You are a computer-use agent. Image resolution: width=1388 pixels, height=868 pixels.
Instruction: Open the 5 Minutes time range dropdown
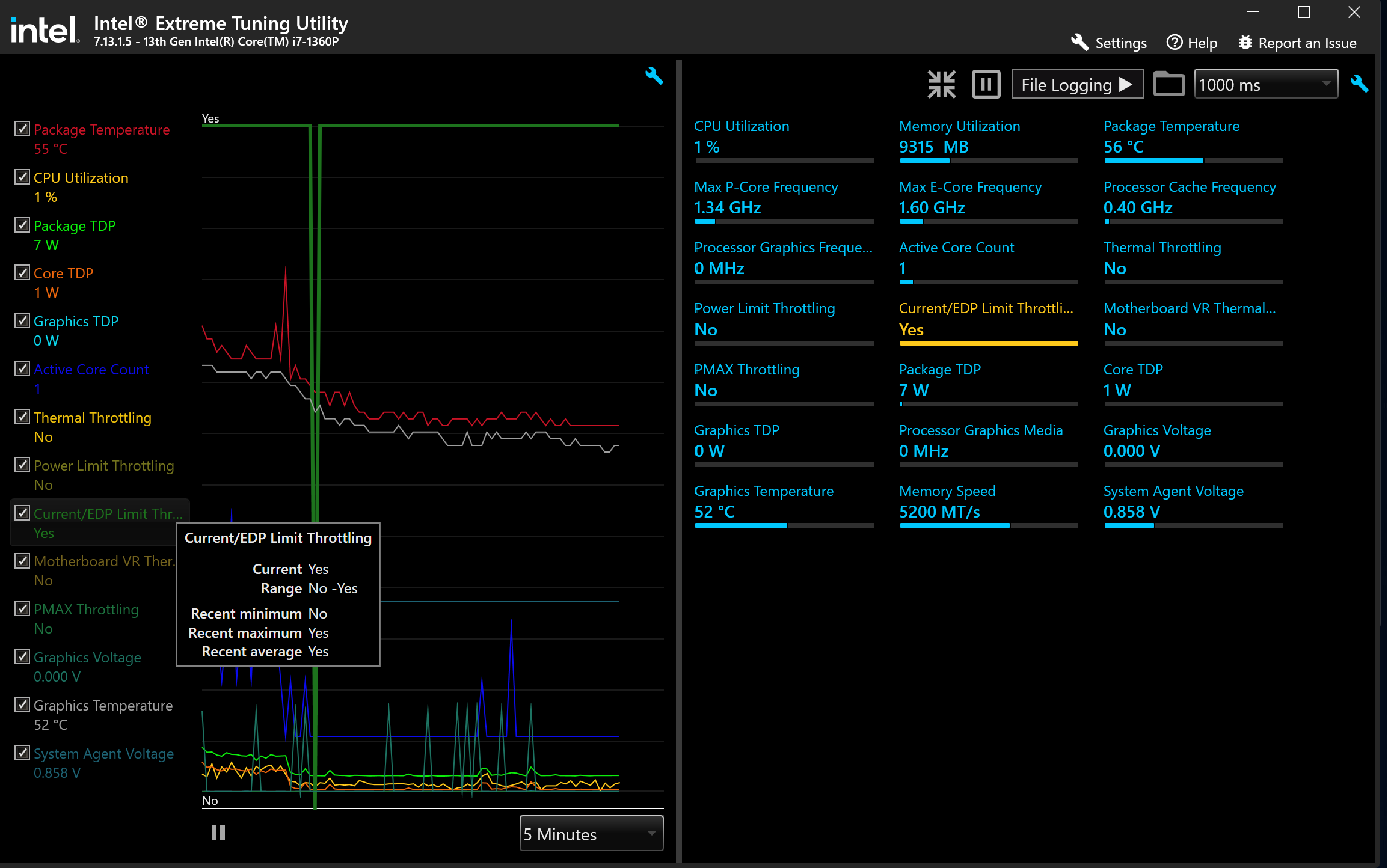pos(591,833)
